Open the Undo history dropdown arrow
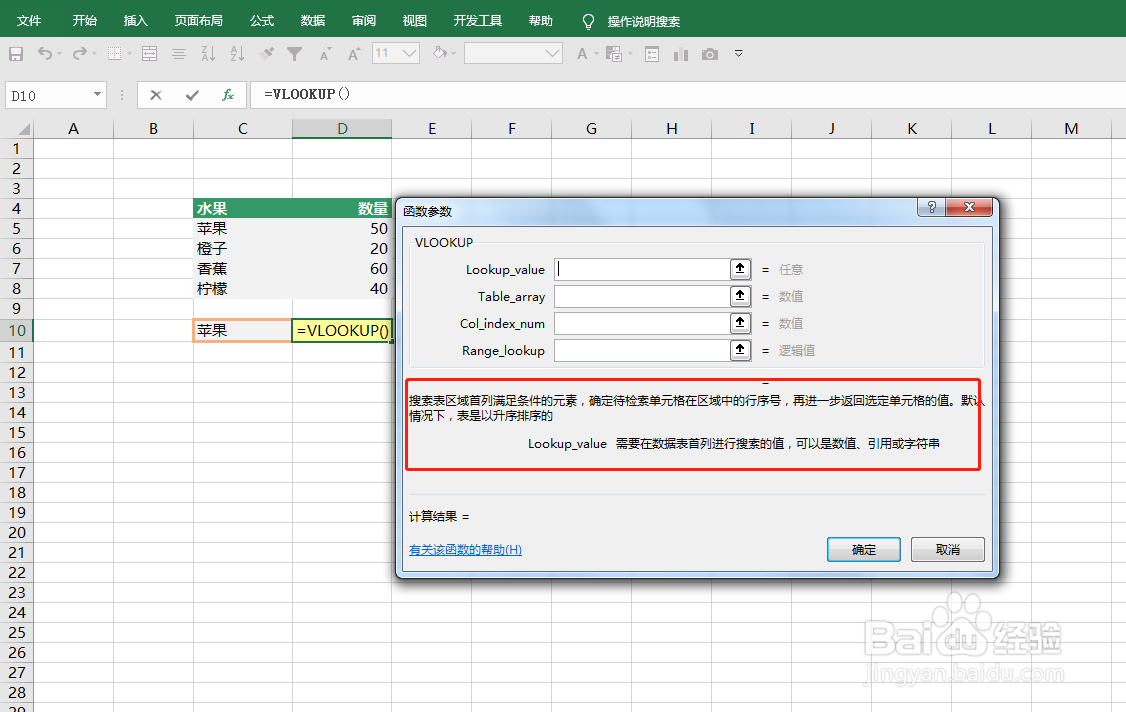The height and width of the screenshot is (712, 1126). [x=60, y=54]
